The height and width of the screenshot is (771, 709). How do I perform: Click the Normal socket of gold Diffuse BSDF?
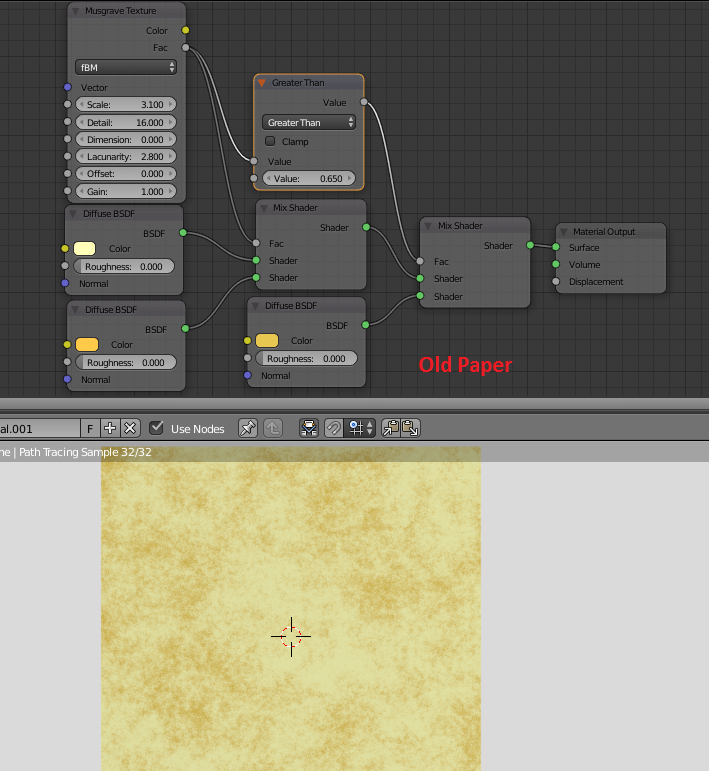coord(248,375)
